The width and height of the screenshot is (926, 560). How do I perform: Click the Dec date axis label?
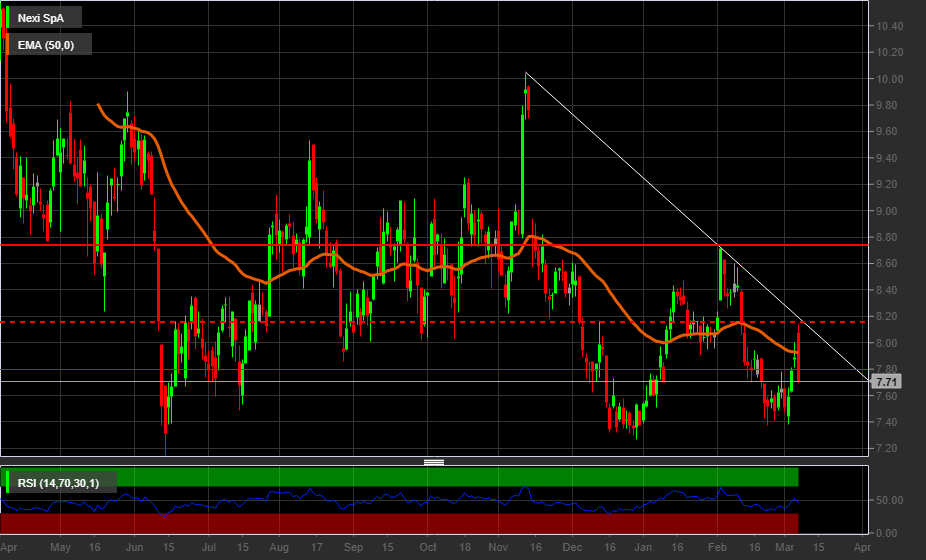572,548
